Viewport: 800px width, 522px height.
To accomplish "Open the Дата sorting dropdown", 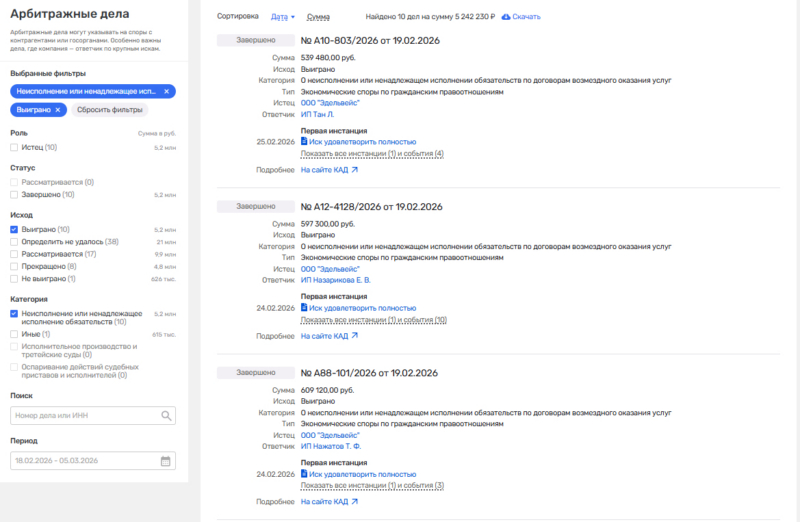I will [x=284, y=17].
